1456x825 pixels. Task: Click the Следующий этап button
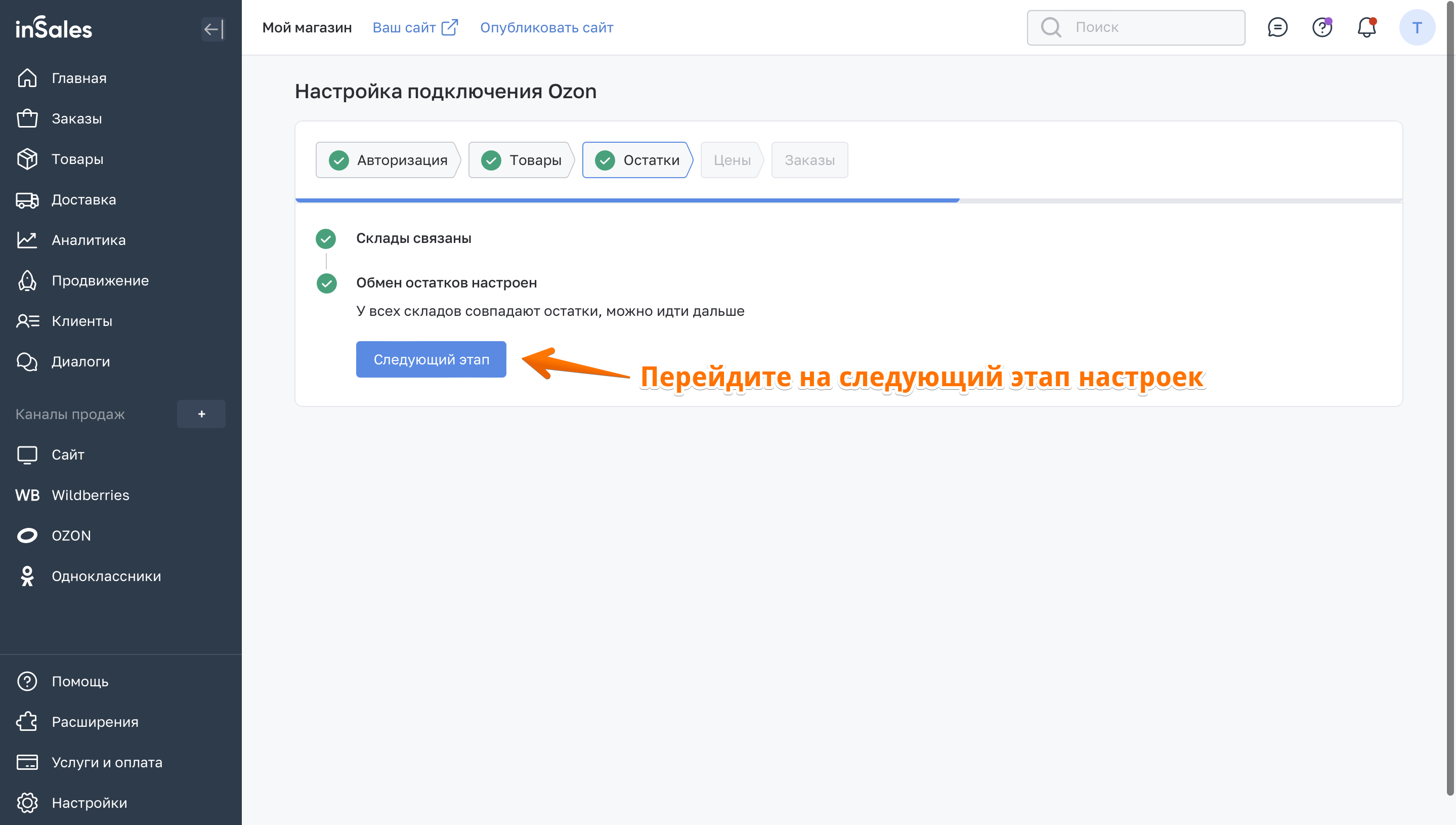click(x=431, y=359)
